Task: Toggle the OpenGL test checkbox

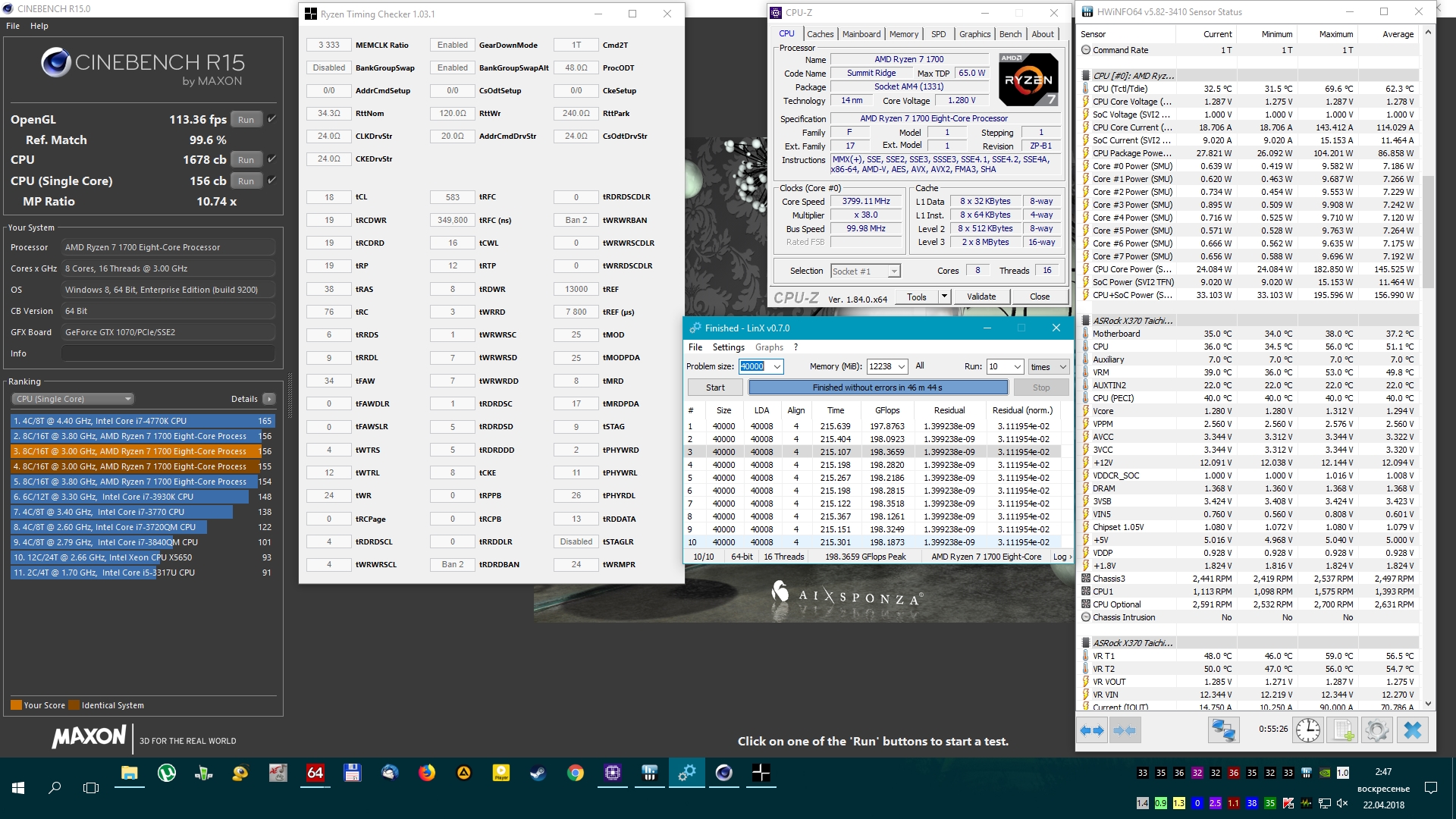Action: pos(271,119)
